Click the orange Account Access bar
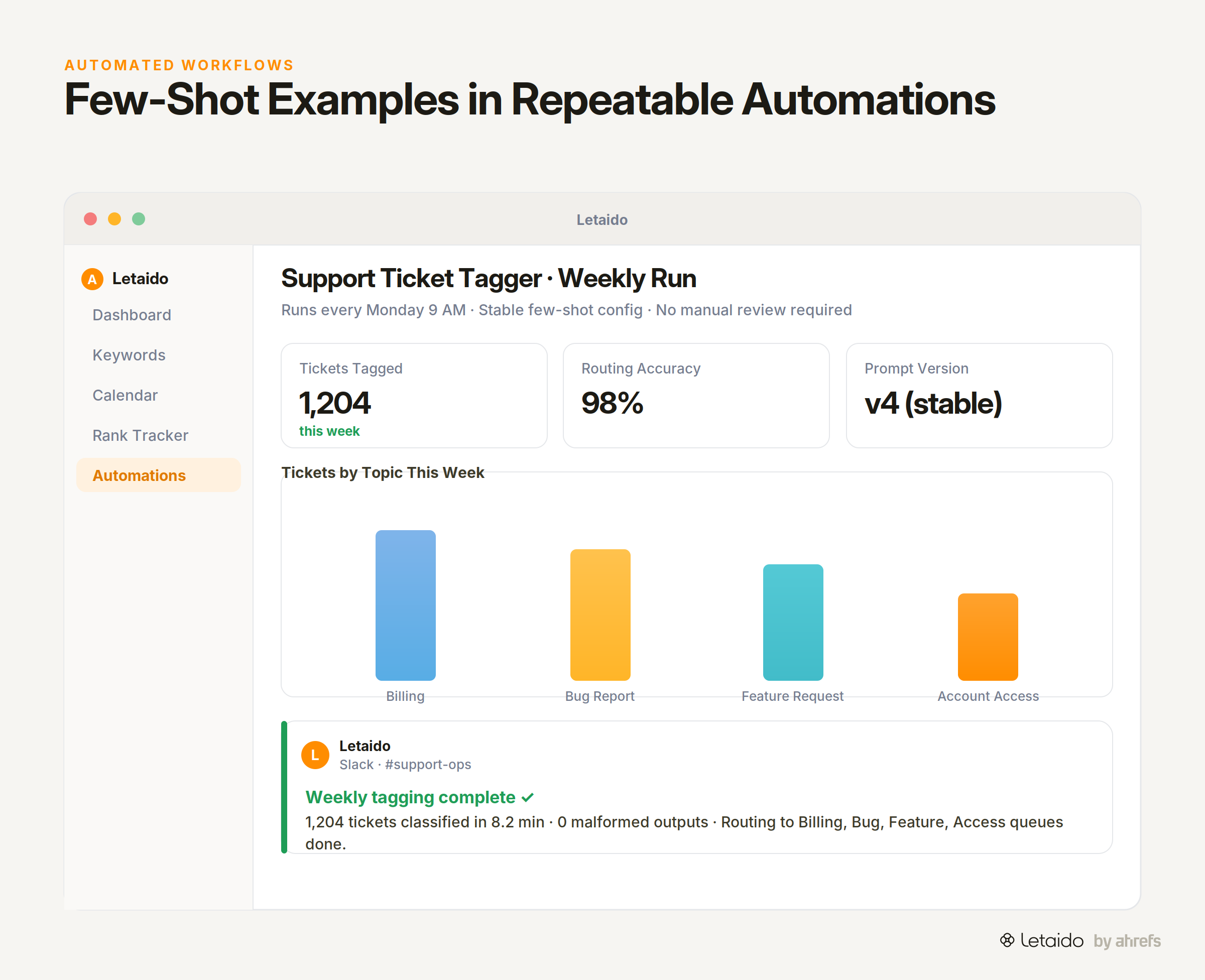 pos(988,637)
